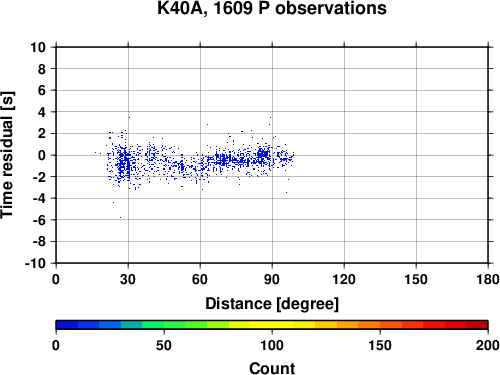
Task: Click the Count colorbar label
Action: (x=272, y=368)
